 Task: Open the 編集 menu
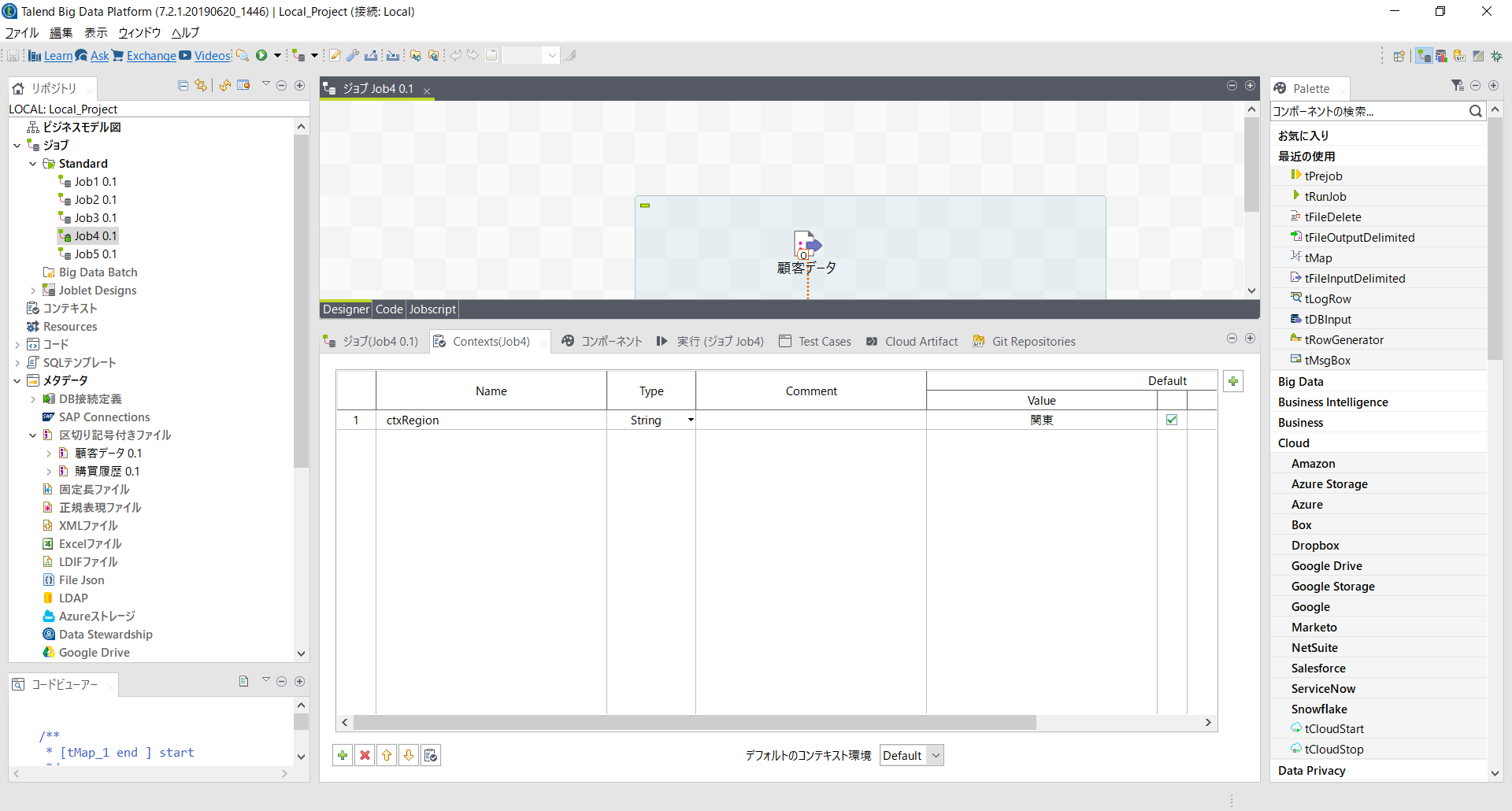(61, 32)
